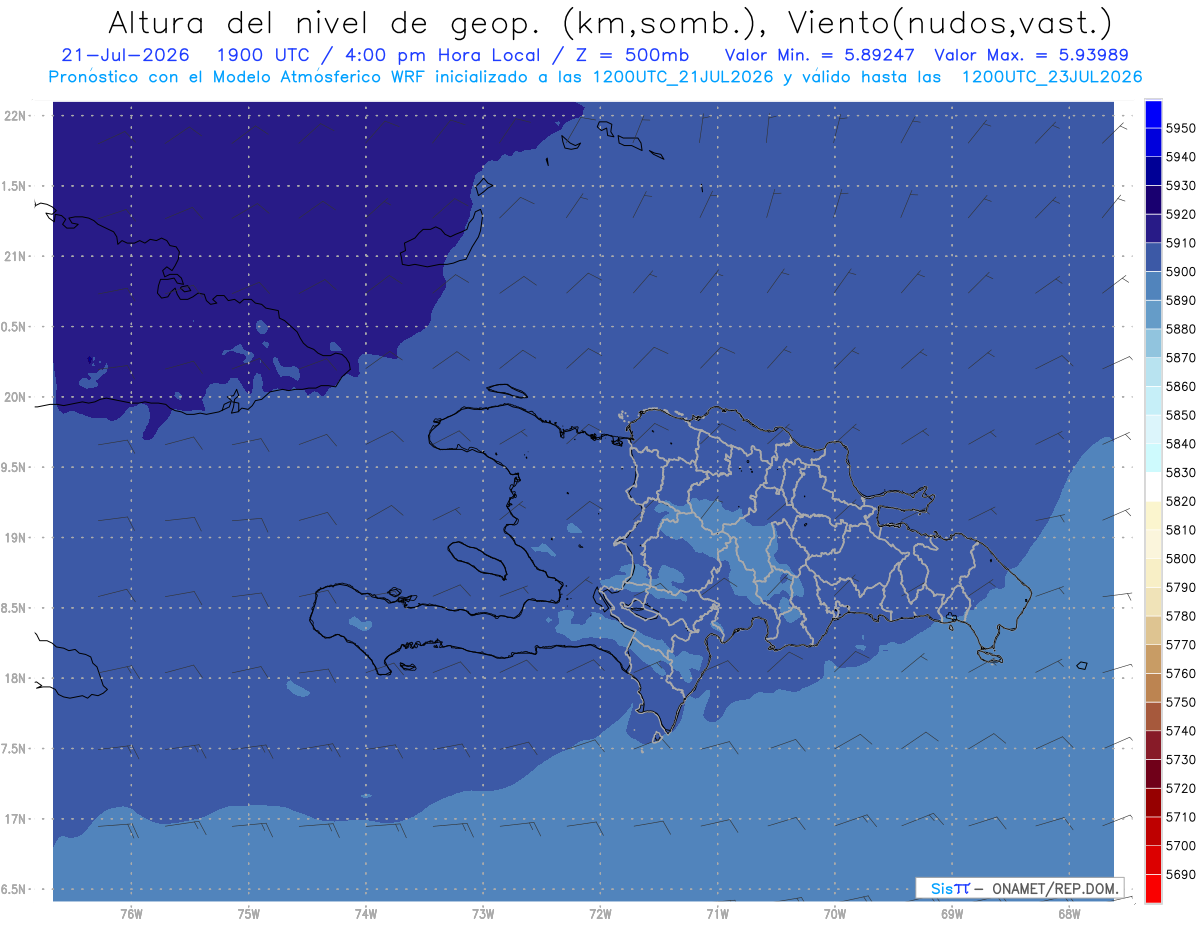The image size is (1200, 927).
Task: Select the "Valor Min. = 5.89247" text
Action: point(819,55)
